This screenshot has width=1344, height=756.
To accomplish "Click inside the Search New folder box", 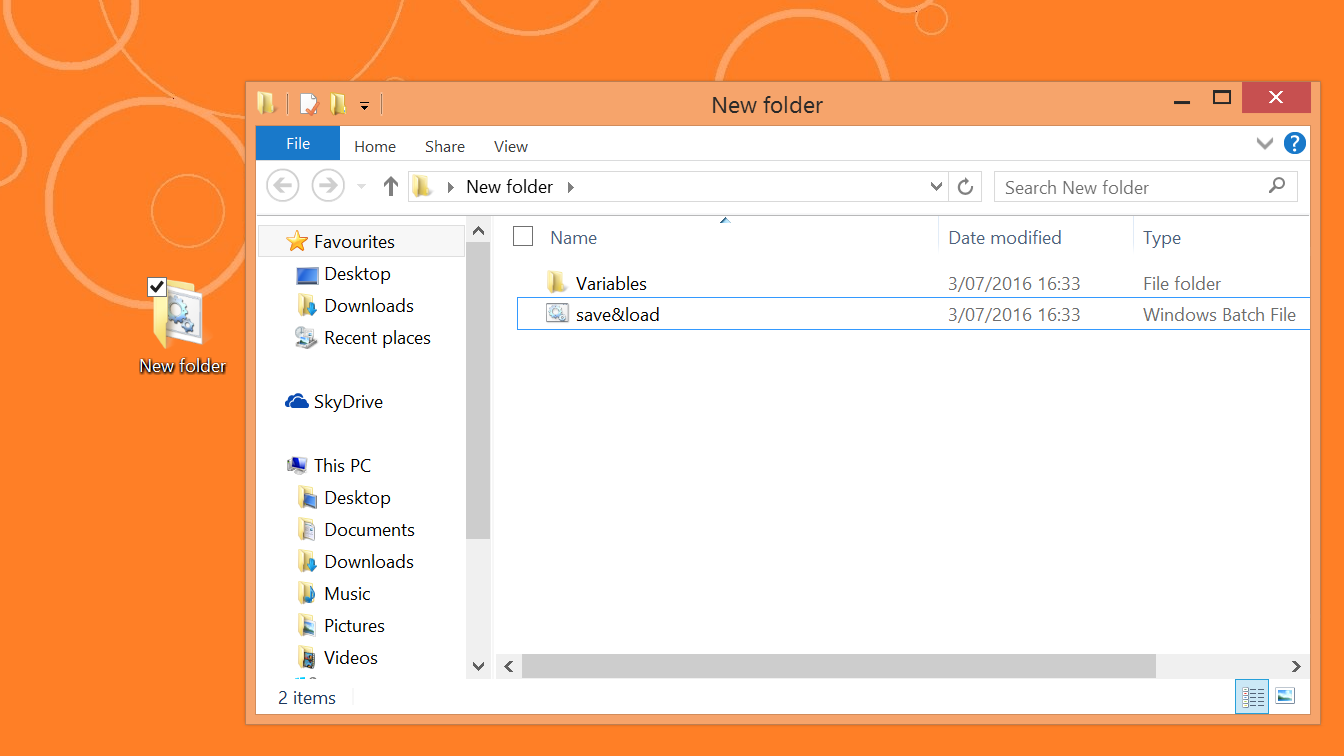I will point(1100,186).
